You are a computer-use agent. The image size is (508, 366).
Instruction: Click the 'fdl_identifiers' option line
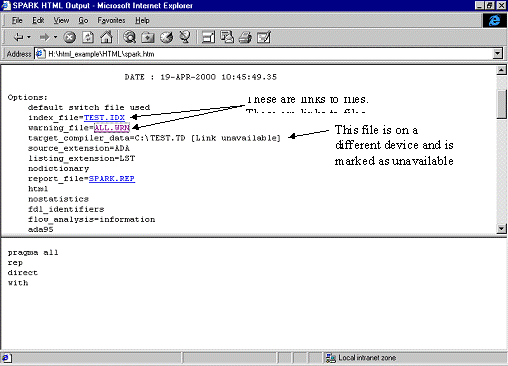tap(66, 209)
